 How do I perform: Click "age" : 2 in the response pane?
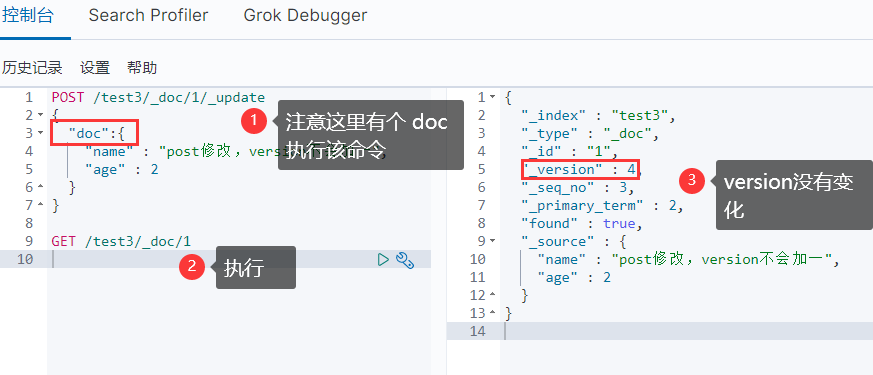point(574,277)
